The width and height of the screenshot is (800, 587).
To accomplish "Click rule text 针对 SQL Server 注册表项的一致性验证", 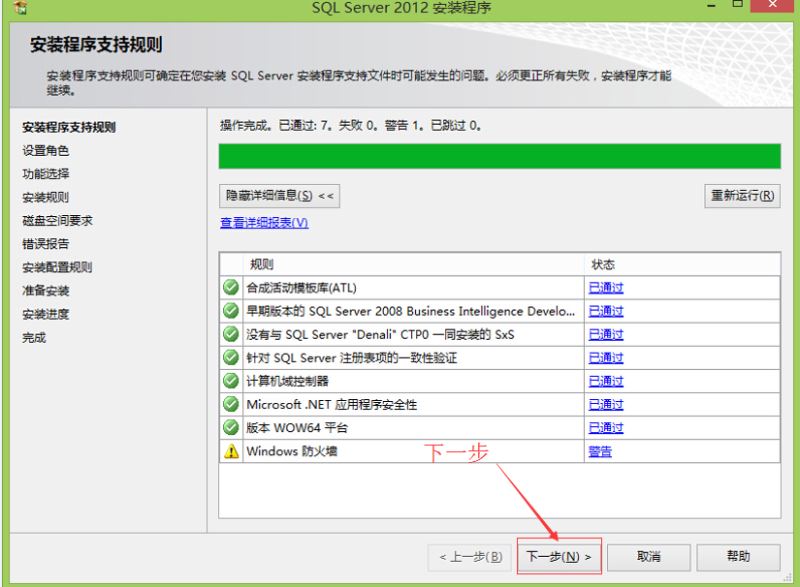I will pos(352,358).
